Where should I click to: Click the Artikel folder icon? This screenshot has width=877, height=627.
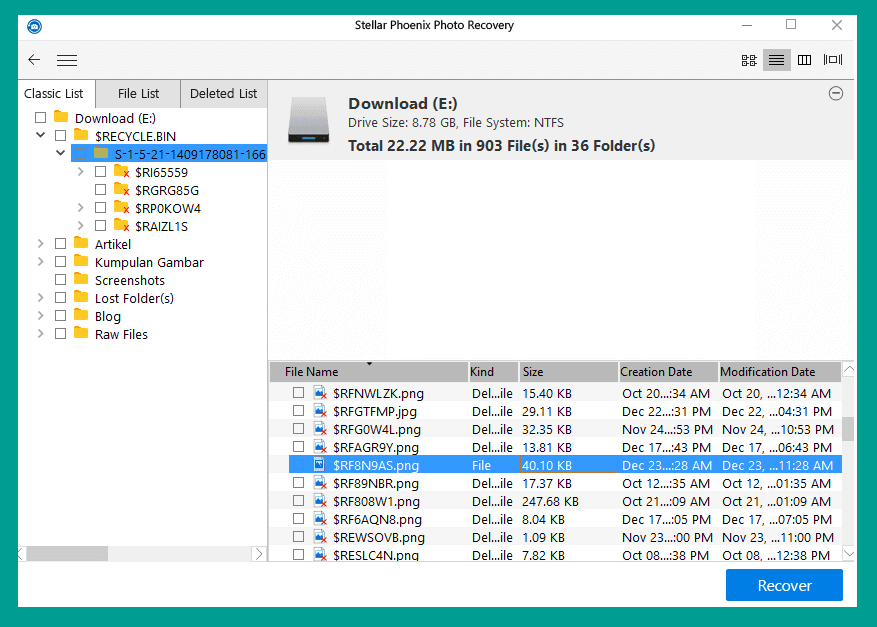(x=81, y=243)
